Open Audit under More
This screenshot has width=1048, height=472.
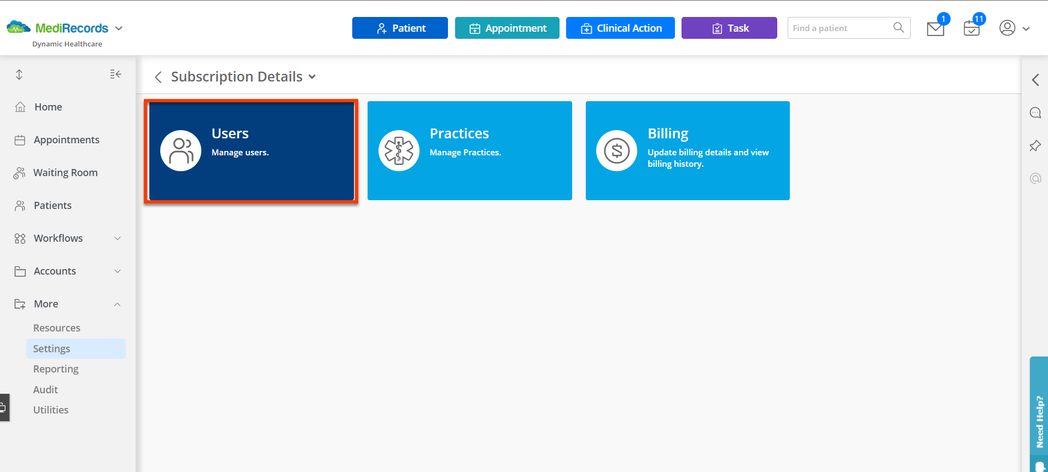tap(45, 390)
